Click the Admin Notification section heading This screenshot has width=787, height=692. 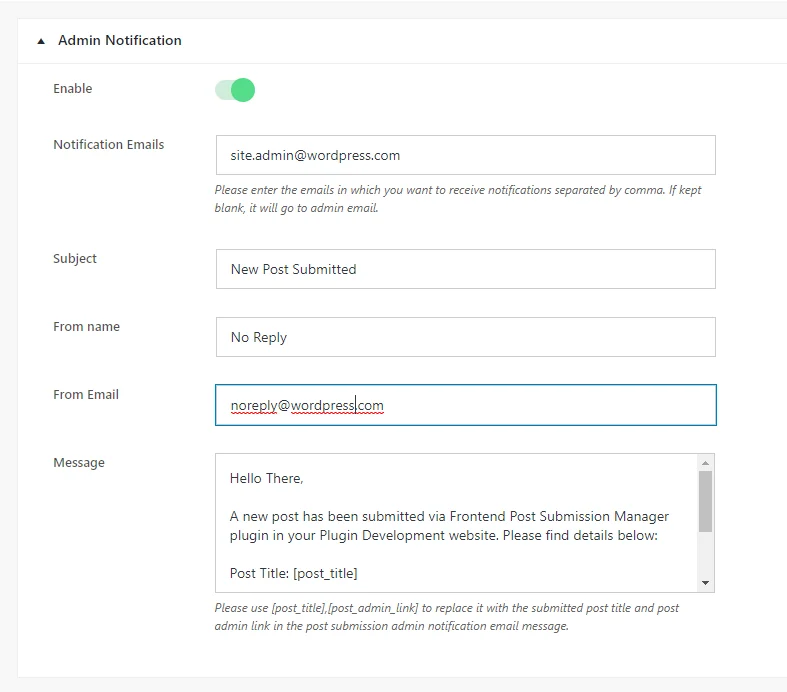119,40
